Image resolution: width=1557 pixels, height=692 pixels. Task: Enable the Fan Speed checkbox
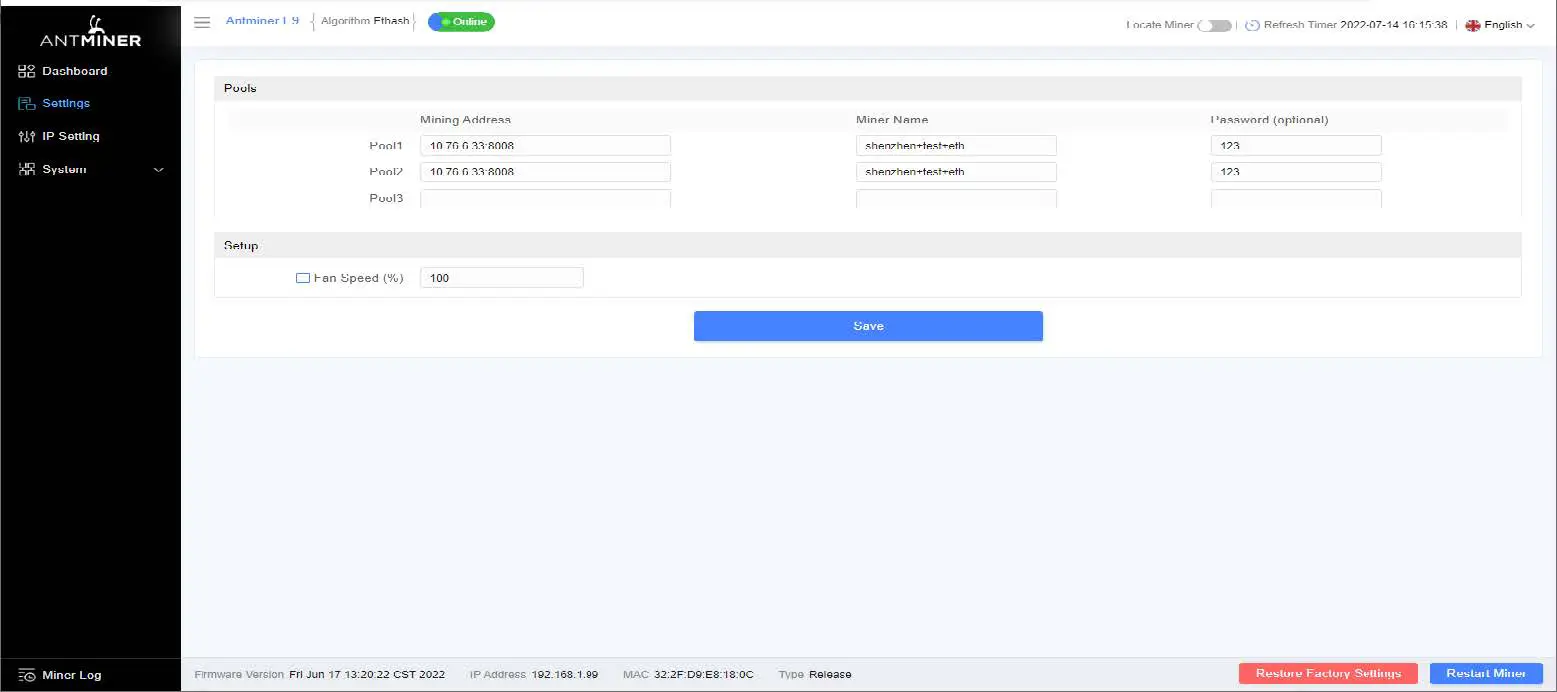[x=302, y=277]
